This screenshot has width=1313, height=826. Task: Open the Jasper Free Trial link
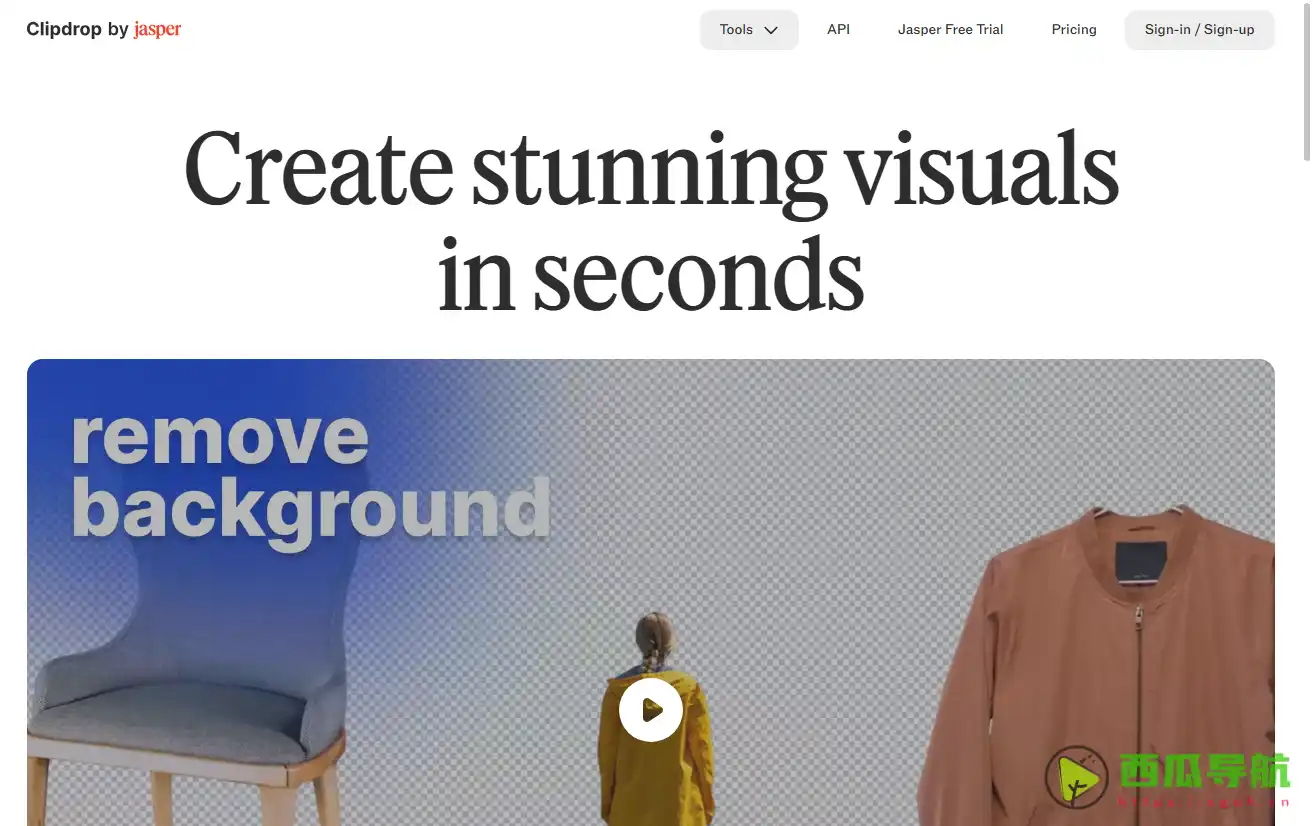point(950,30)
